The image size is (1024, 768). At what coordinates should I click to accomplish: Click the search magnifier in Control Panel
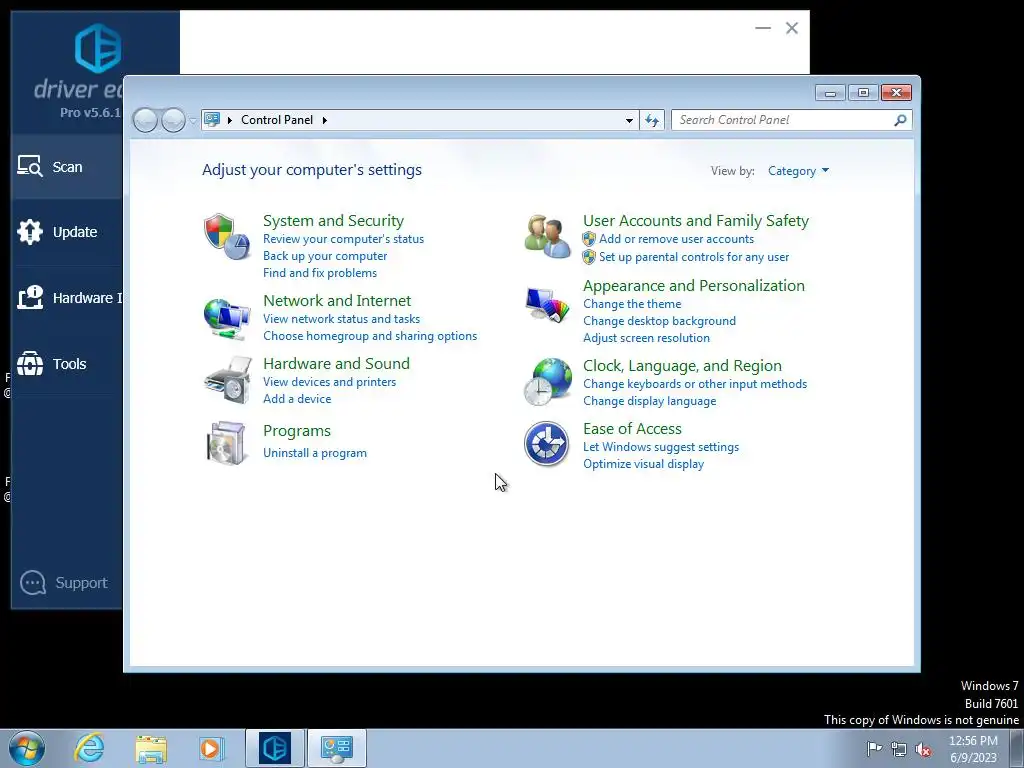(x=900, y=120)
